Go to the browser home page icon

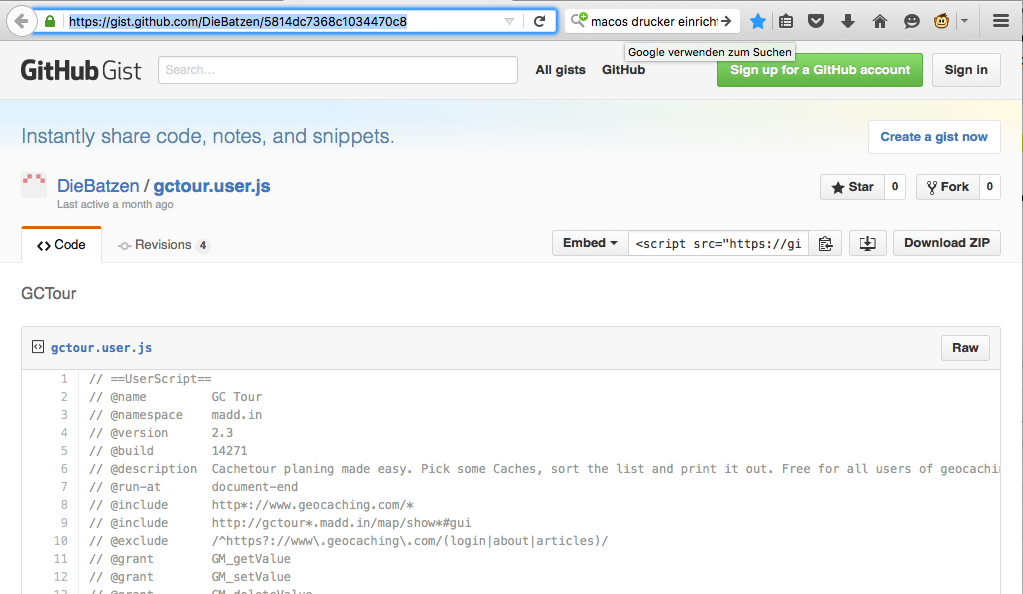tap(879, 22)
